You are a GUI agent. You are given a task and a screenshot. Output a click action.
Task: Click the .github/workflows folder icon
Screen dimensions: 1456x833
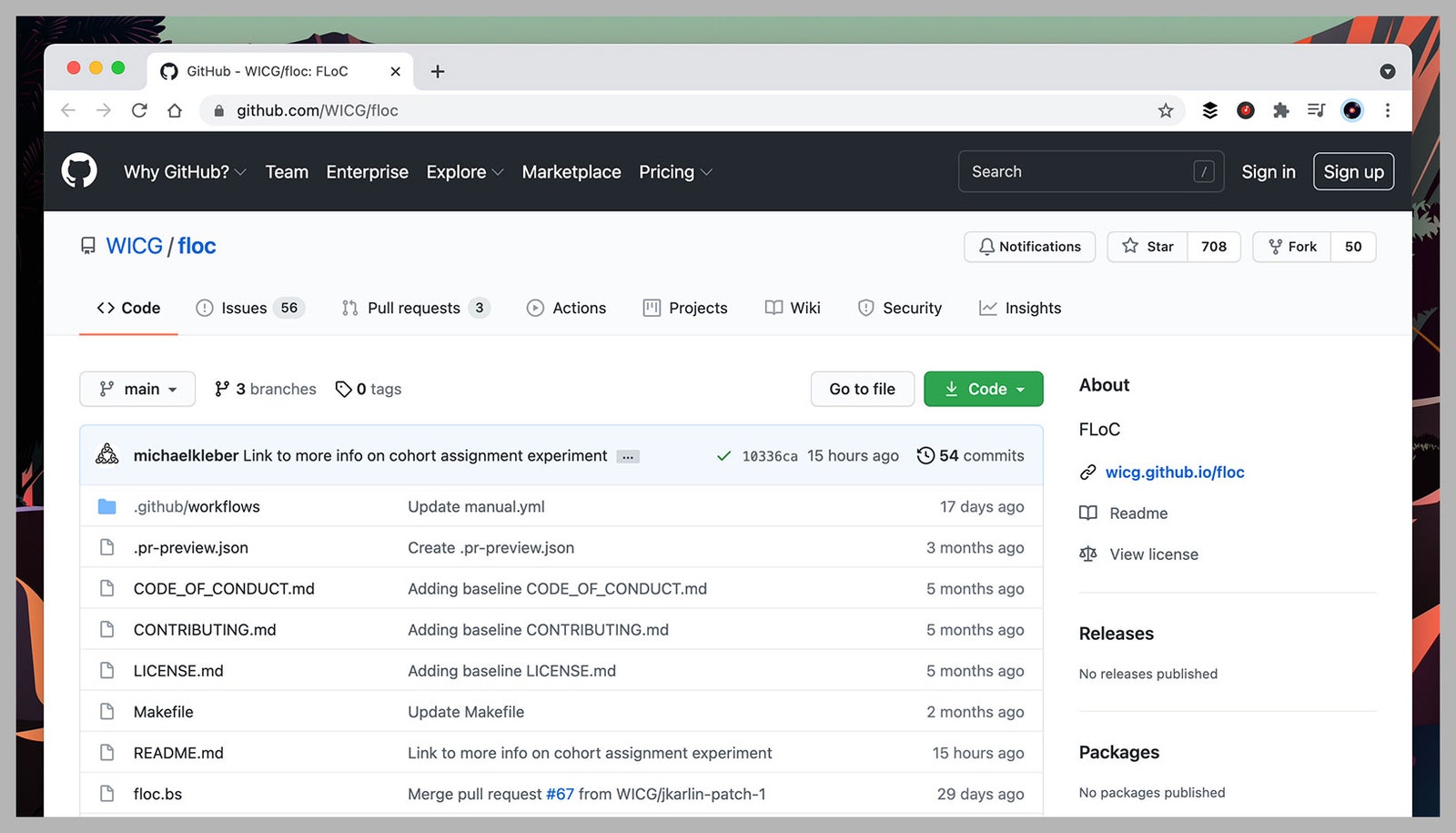[x=107, y=506]
